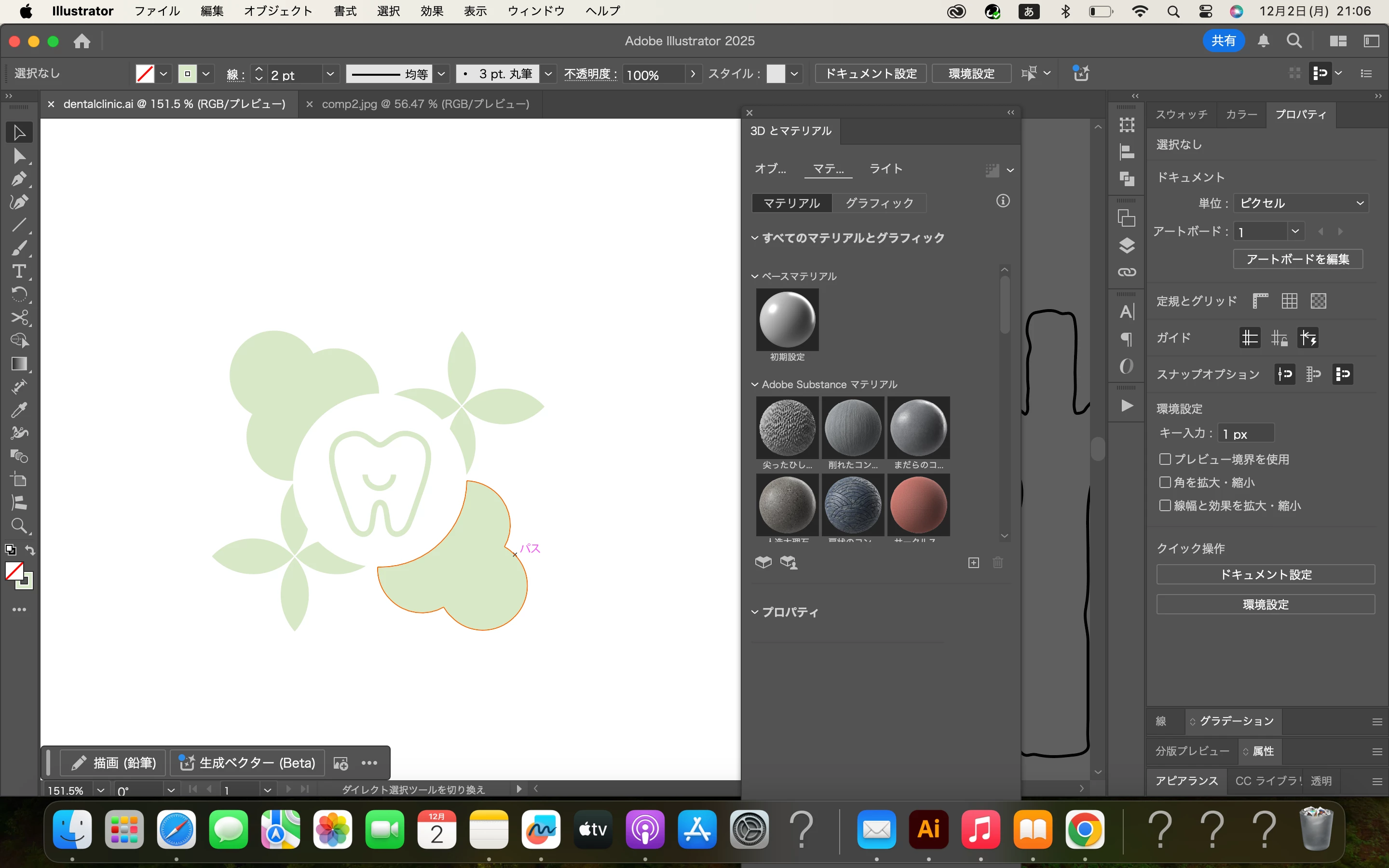
Task: Select the red サークル material sphere
Action: (x=918, y=504)
